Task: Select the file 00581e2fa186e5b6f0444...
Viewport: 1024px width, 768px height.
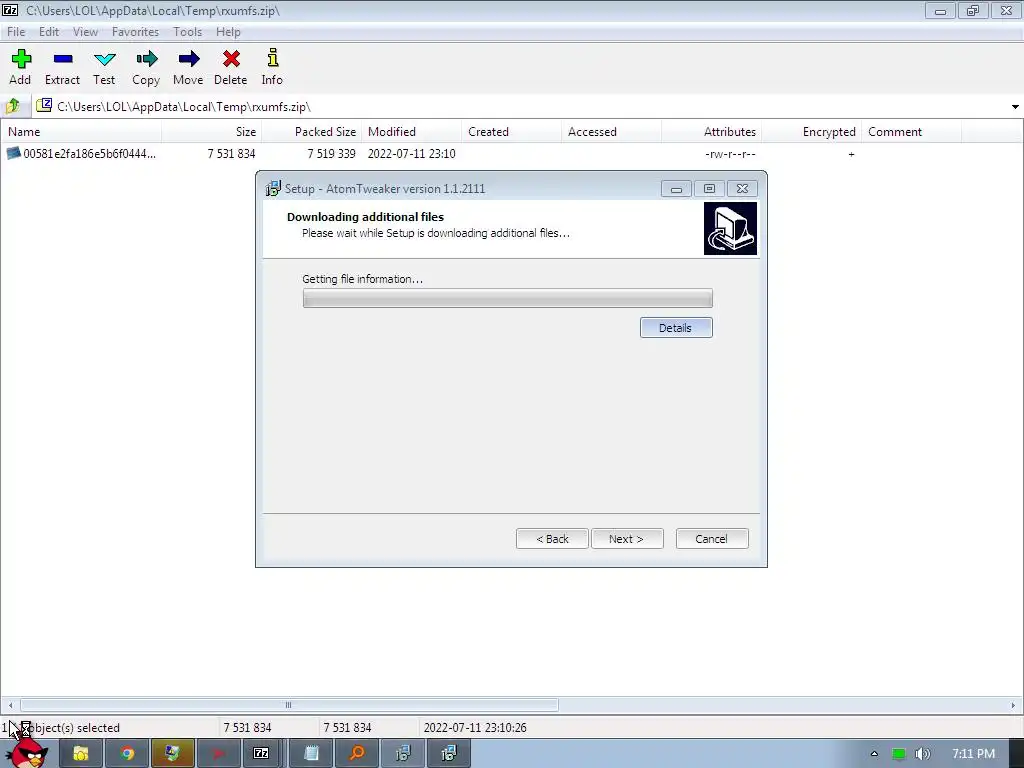Action: click(x=89, y=153)
